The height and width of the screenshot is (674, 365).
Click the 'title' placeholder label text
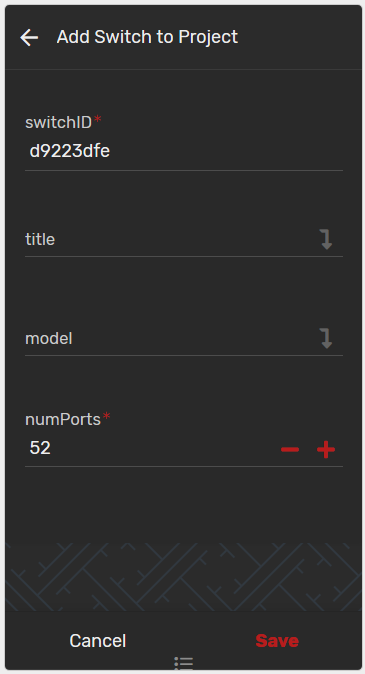[x=40, y=239]
